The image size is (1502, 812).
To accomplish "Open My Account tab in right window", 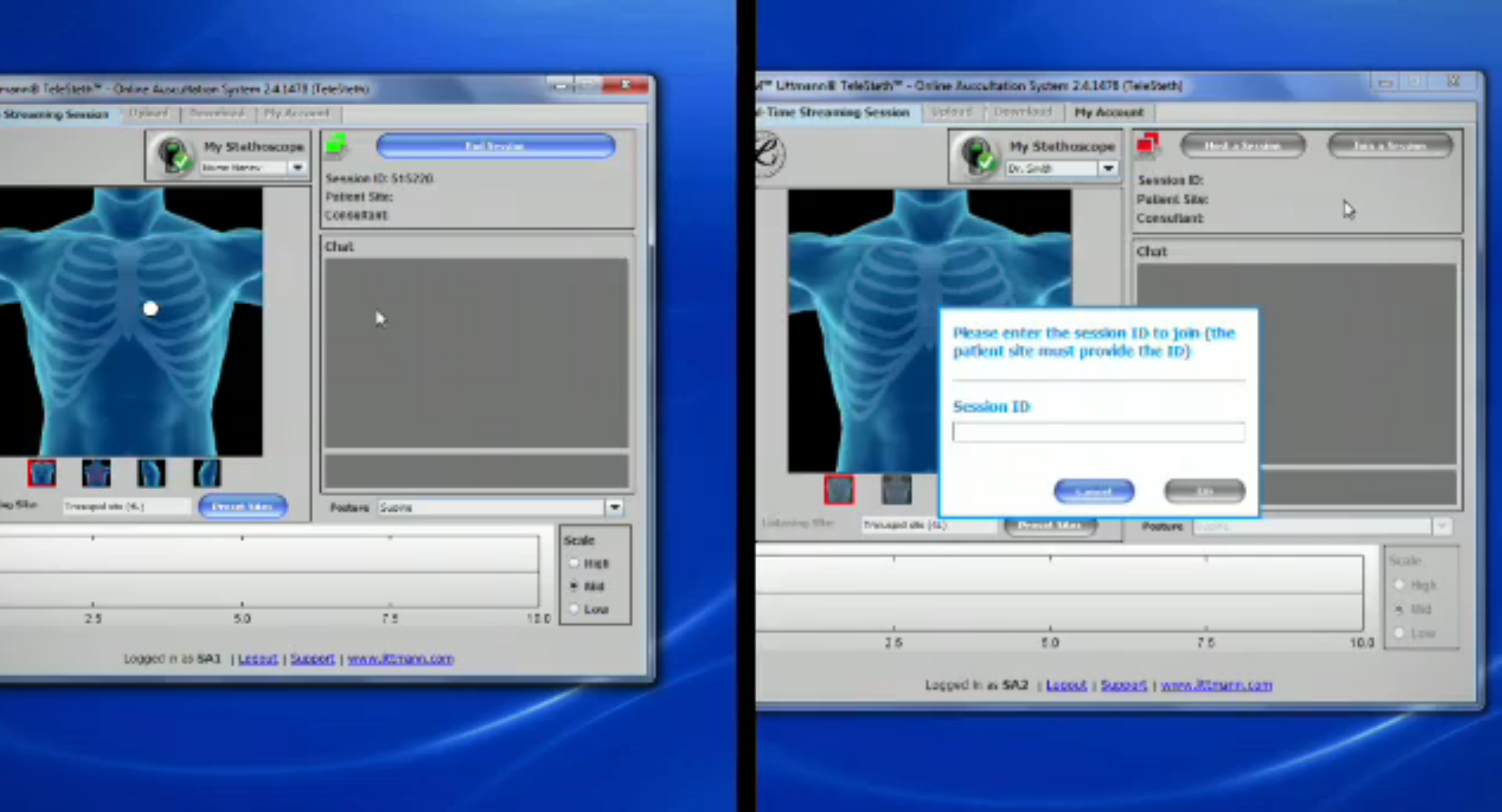I will pos(1109,112).
